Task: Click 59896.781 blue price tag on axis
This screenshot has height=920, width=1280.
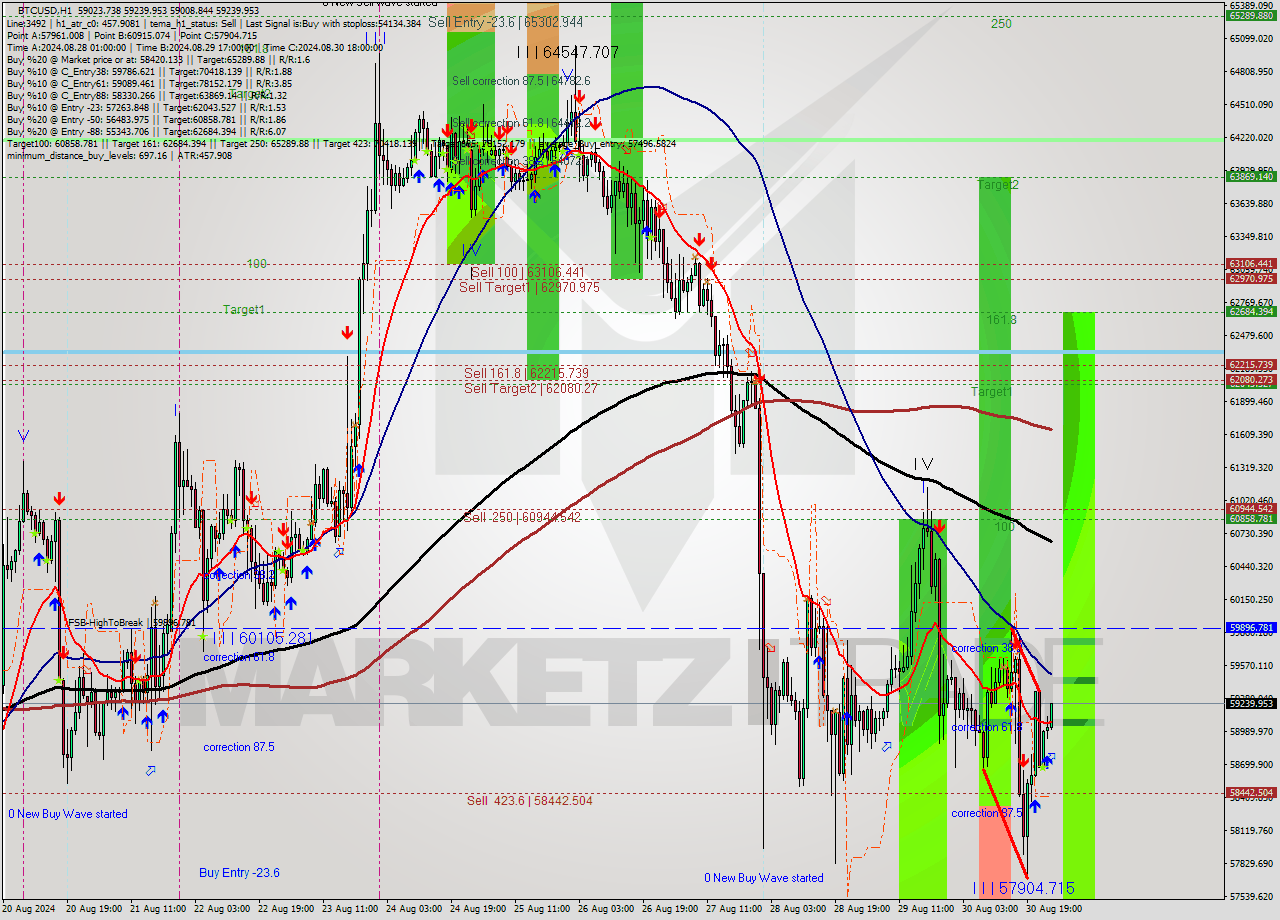Action: 1251,628
